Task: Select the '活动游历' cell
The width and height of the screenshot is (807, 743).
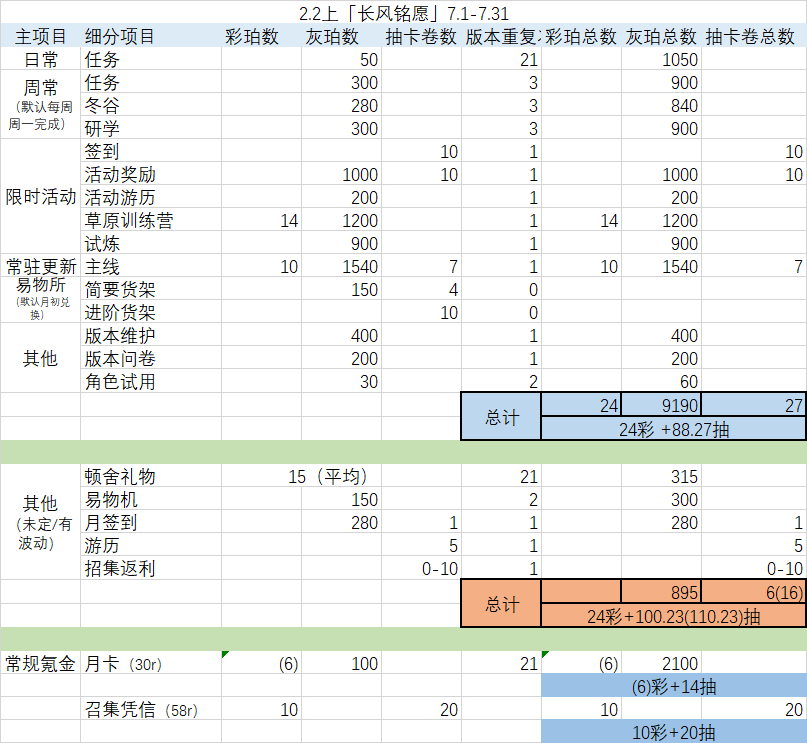Action: pyautogui.click(x=151, y=197)
